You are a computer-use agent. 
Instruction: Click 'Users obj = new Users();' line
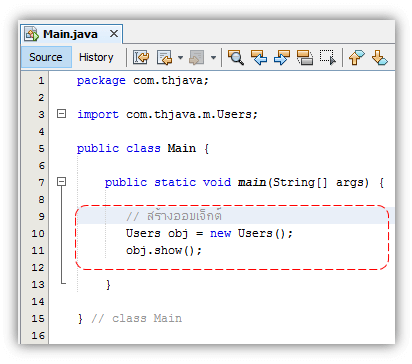209,233
